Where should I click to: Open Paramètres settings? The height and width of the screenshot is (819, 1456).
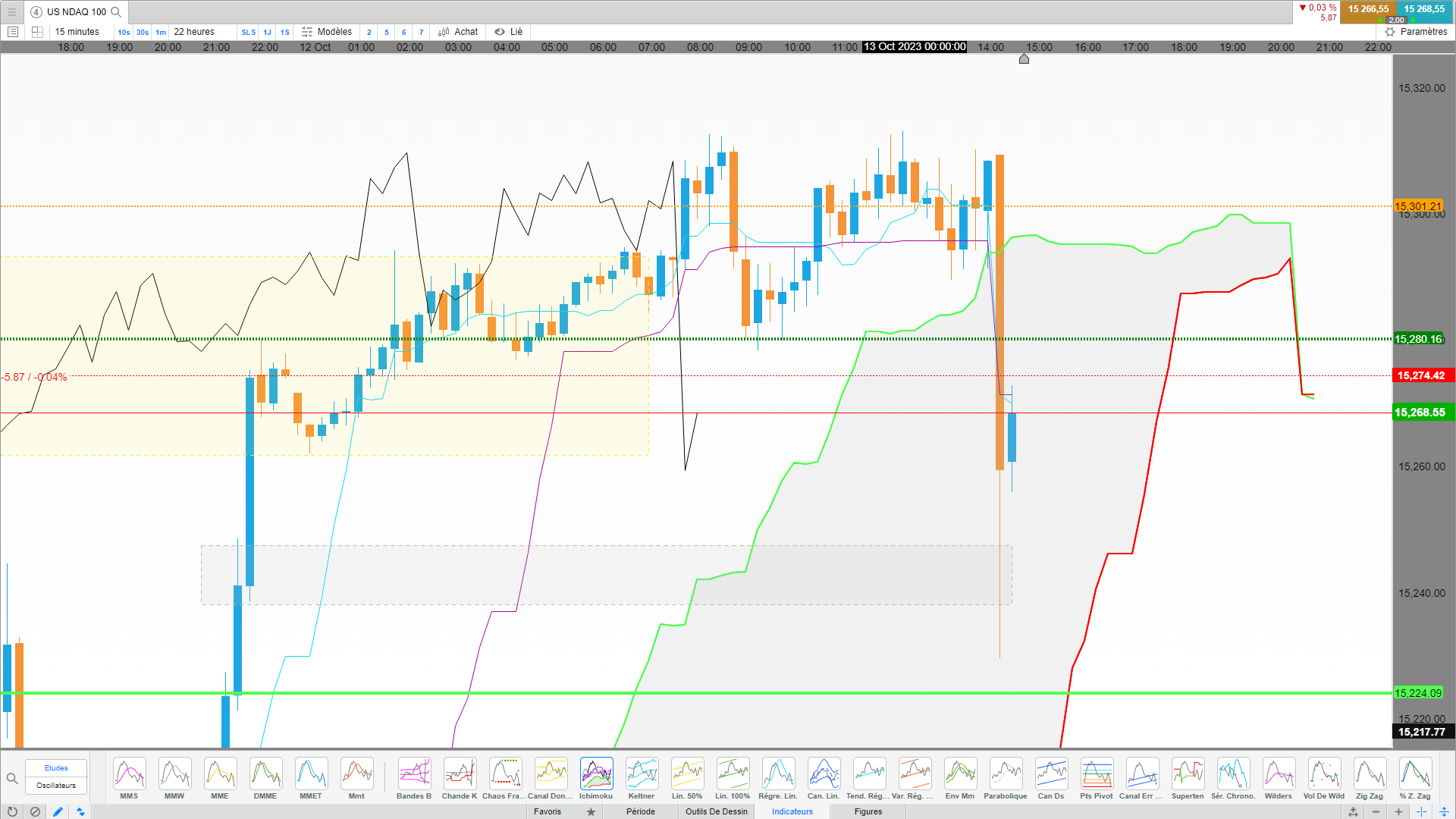(x=1416, y=32)
